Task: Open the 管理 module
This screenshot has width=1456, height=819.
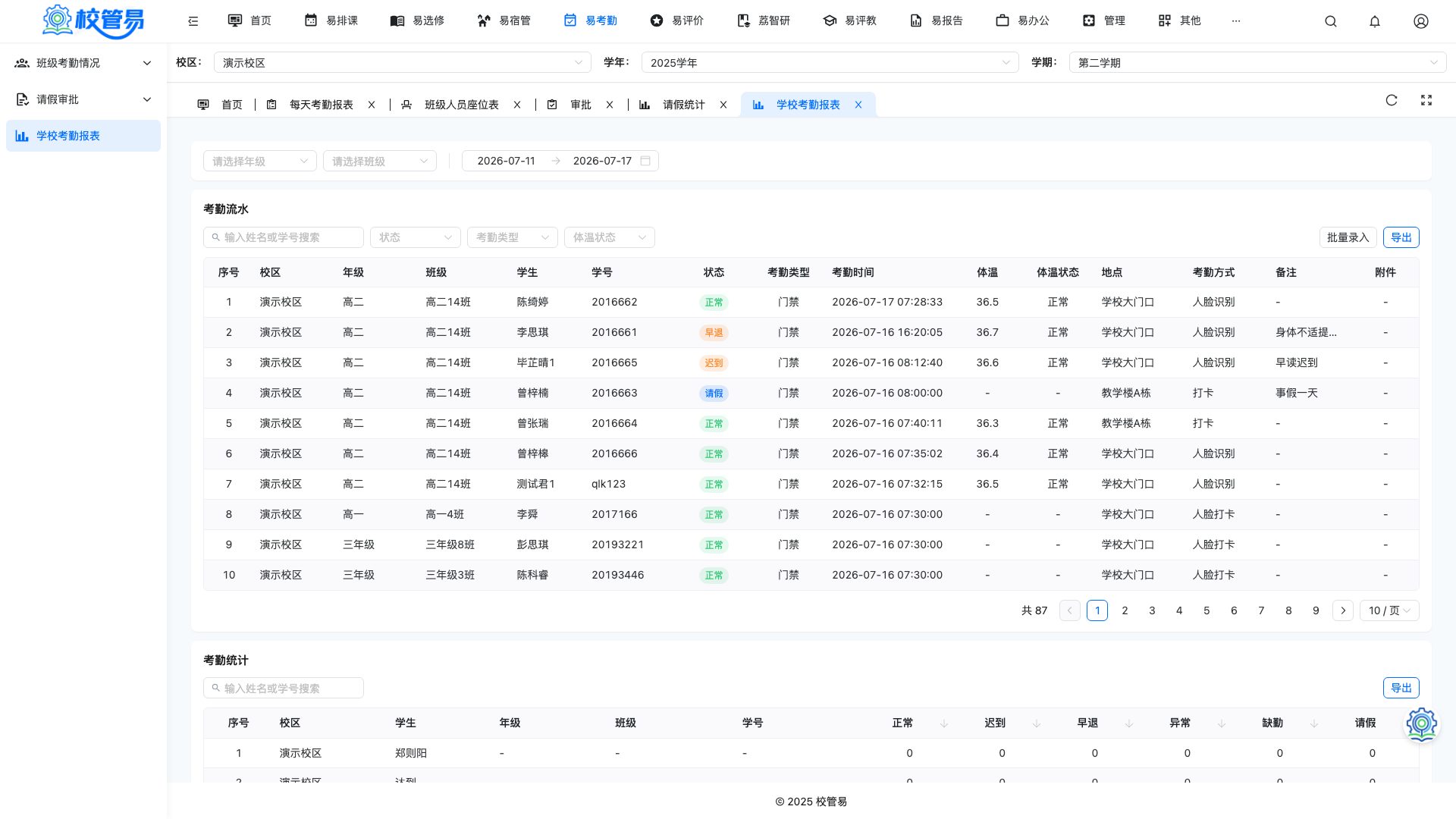Action: click(x=1103, y=21)
